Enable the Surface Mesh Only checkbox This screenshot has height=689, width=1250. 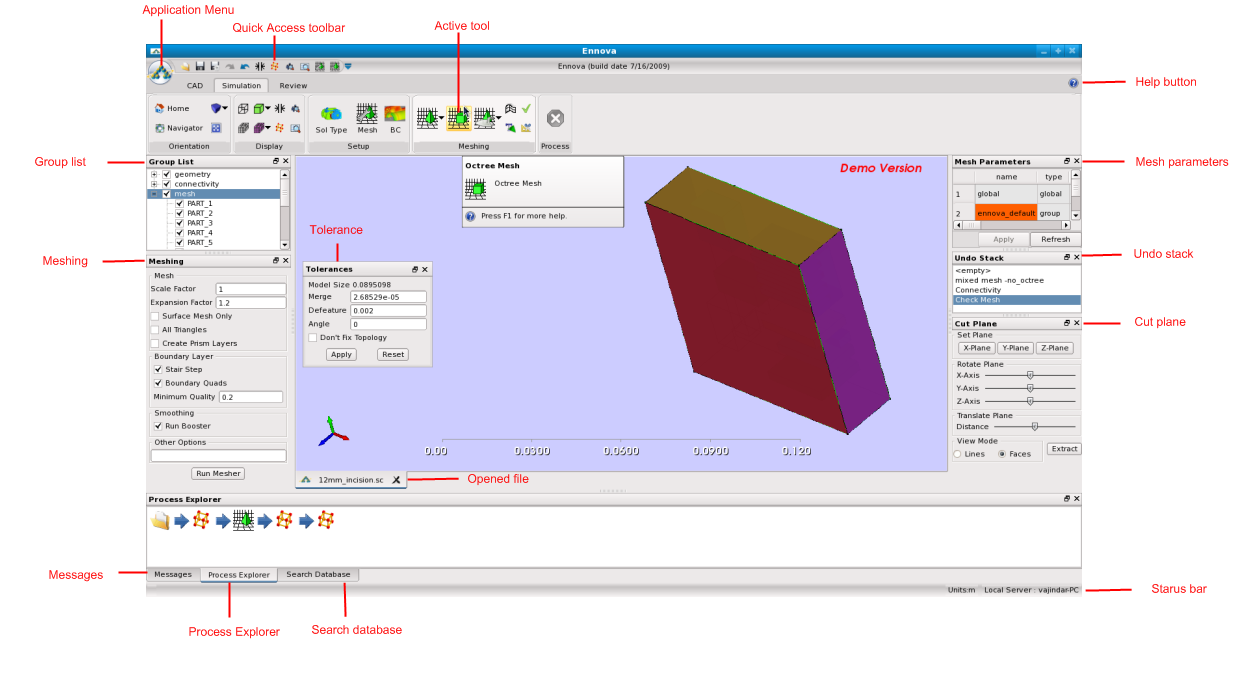(154, 316)
